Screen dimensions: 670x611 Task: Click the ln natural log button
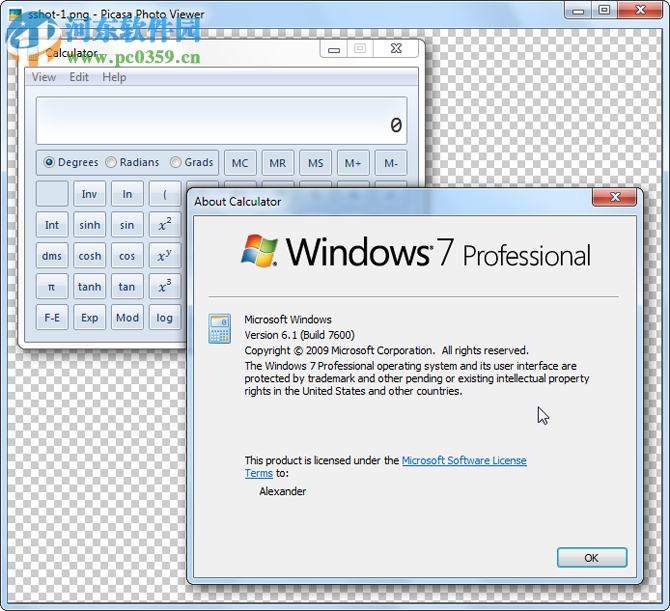click(127, 194)
